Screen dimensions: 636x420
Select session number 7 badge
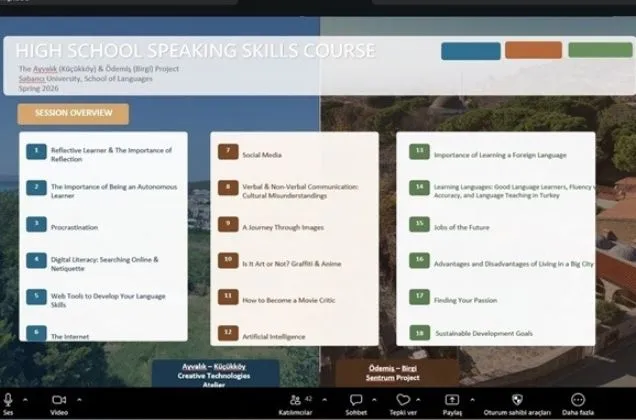point(228,151)
